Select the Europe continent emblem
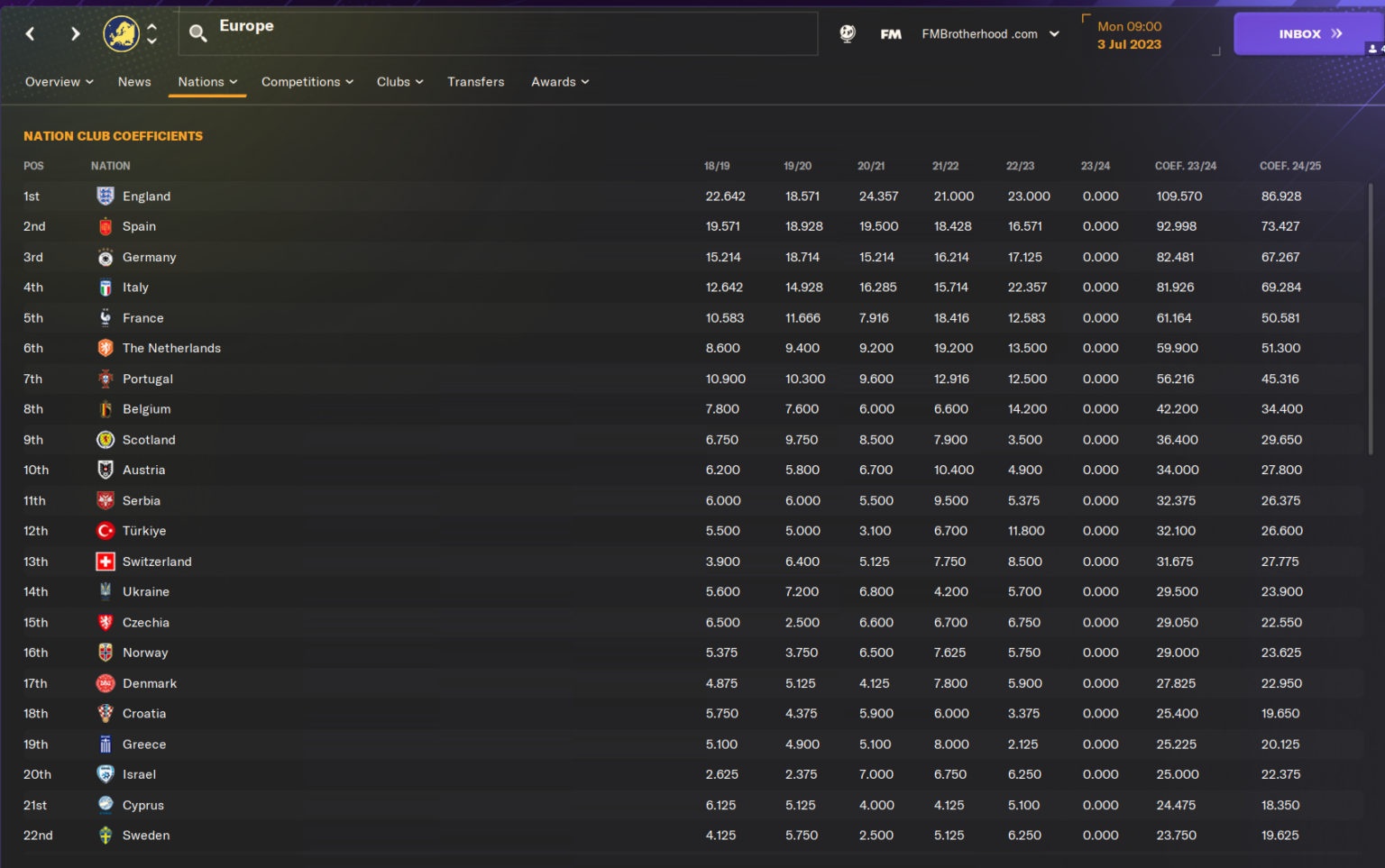The height and width of the screenshot is (868, 1385). click(x=122, y=33)
